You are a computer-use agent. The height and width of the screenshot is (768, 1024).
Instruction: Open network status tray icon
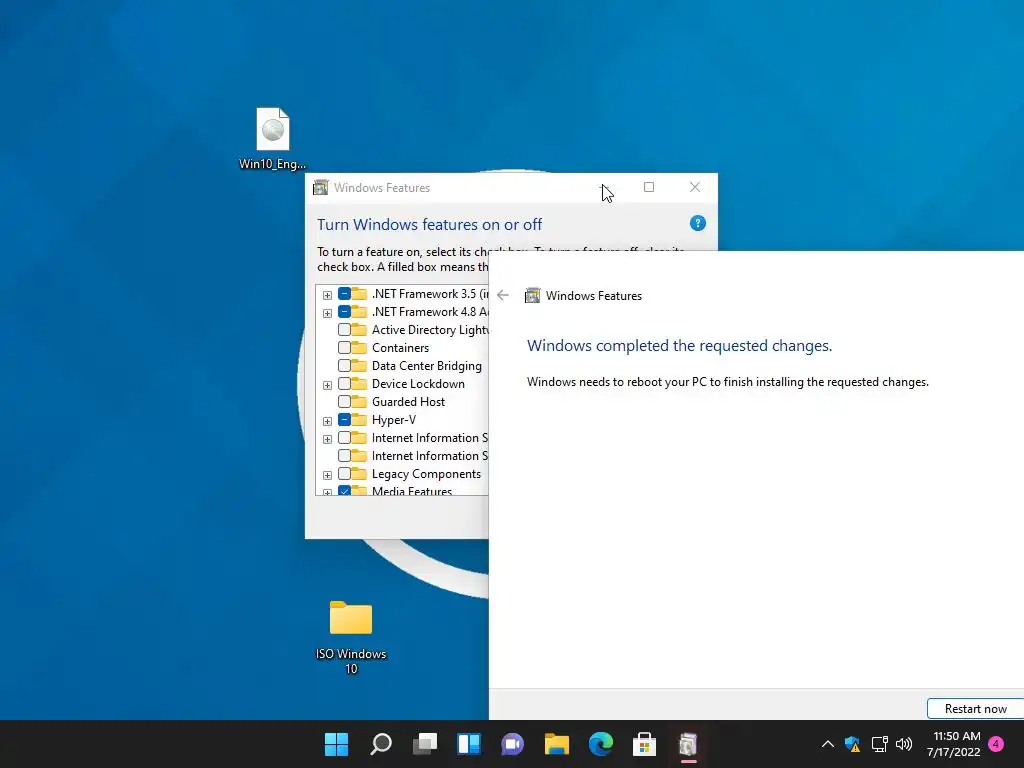coord(879,744)
